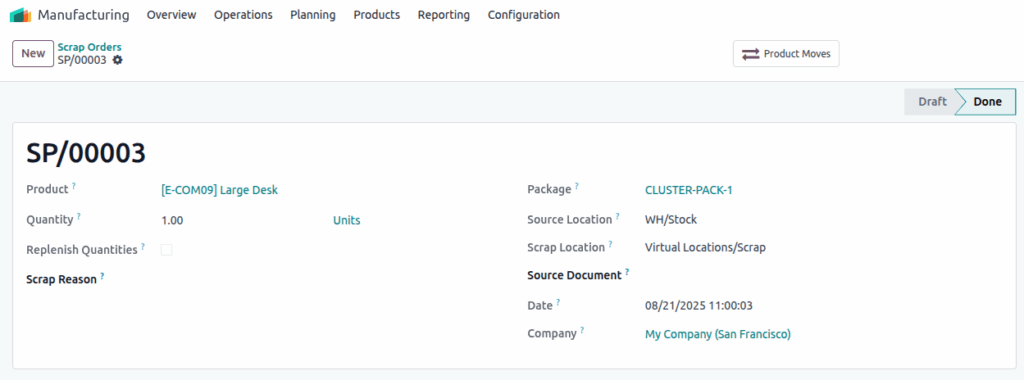
Task: Open the Reporting menu
Action: click(x=444, y=14)
